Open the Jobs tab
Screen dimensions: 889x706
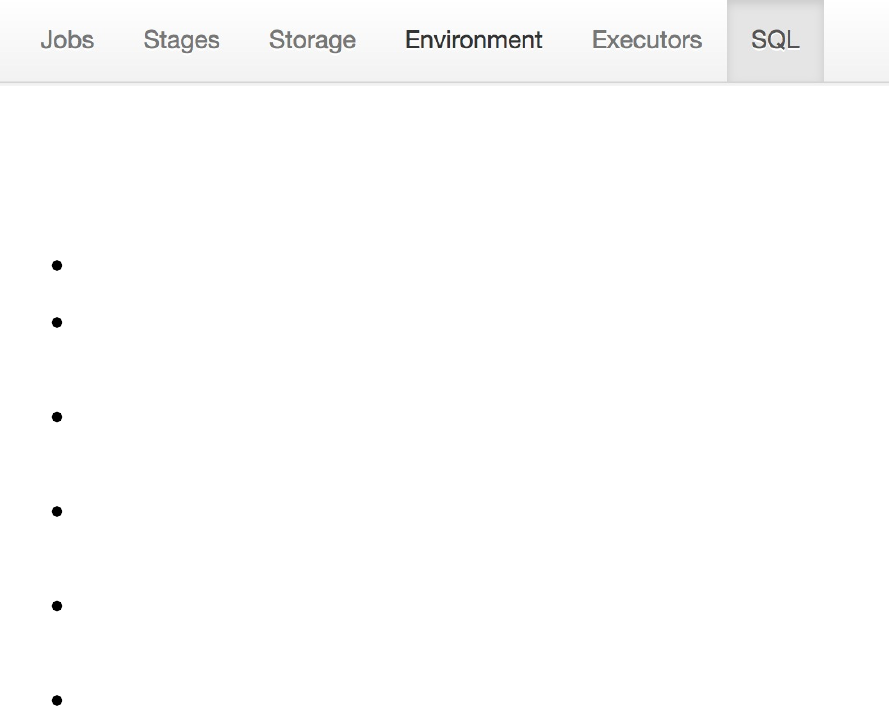[67, 40]
